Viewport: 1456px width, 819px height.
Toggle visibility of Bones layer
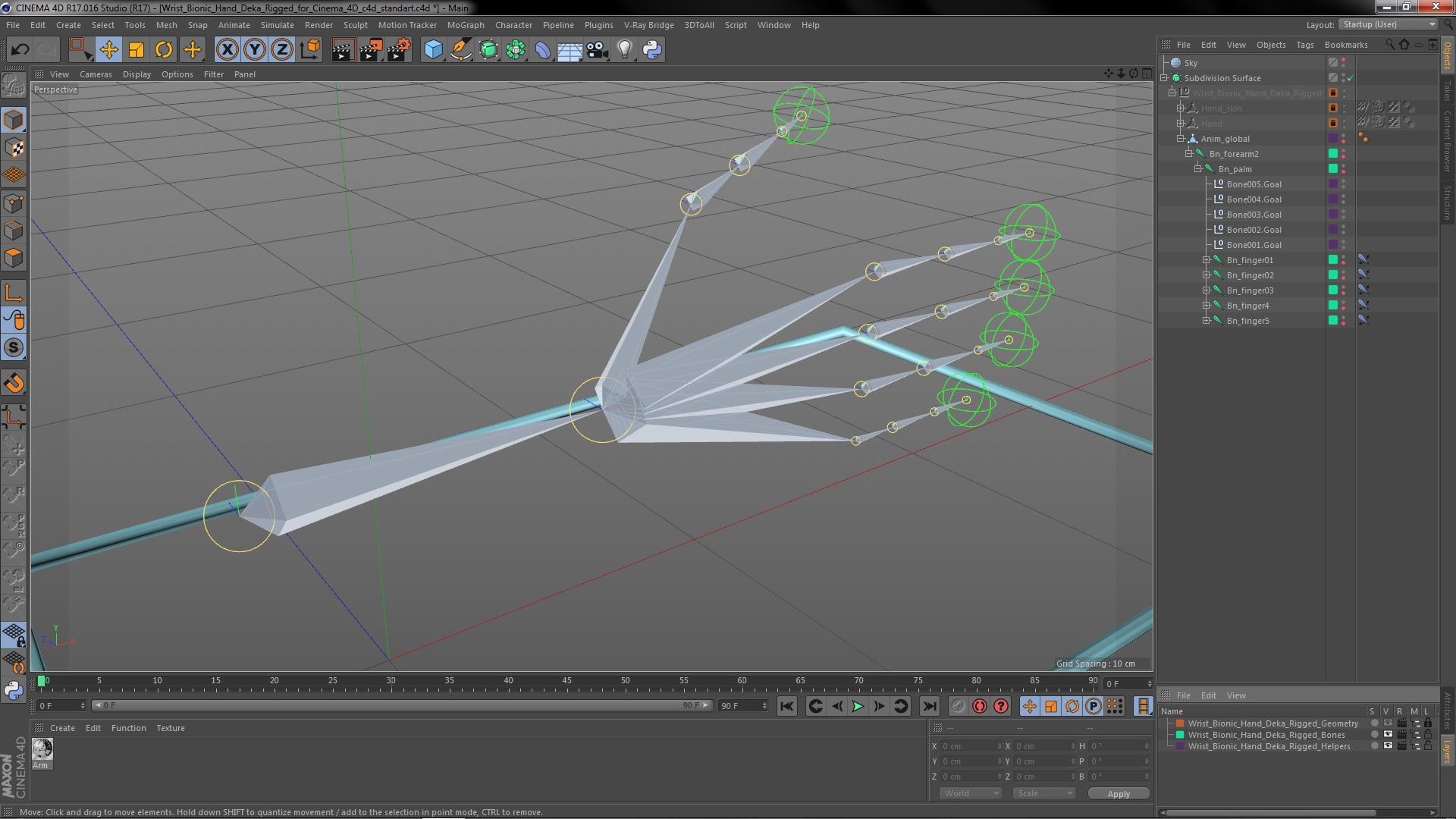(x=1387, y=735)
